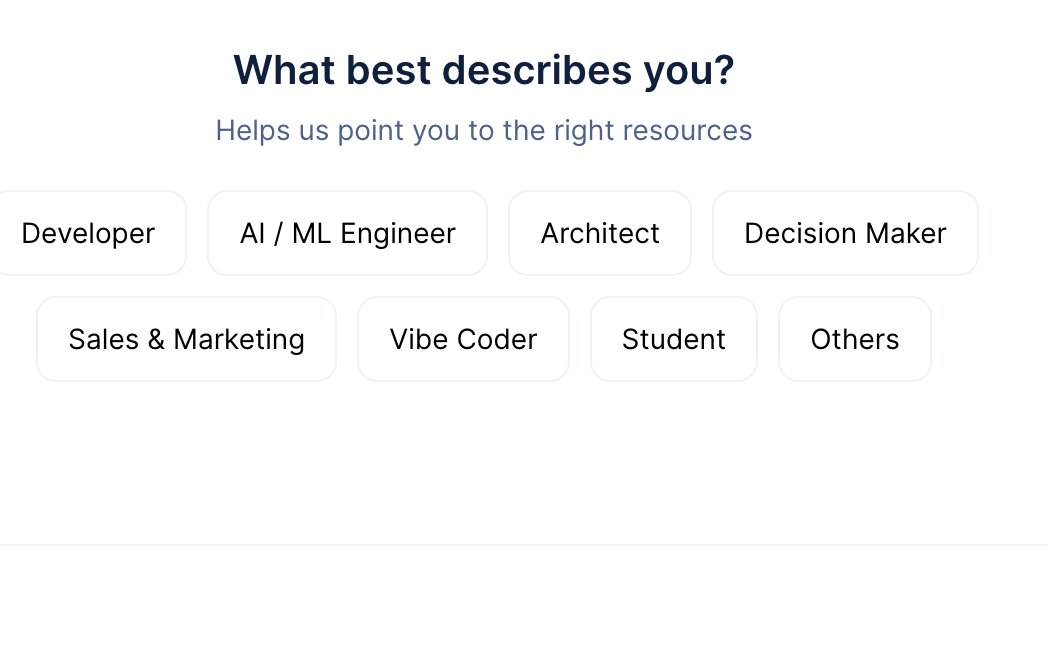Choose the Others option

click(x=855, y=339)
